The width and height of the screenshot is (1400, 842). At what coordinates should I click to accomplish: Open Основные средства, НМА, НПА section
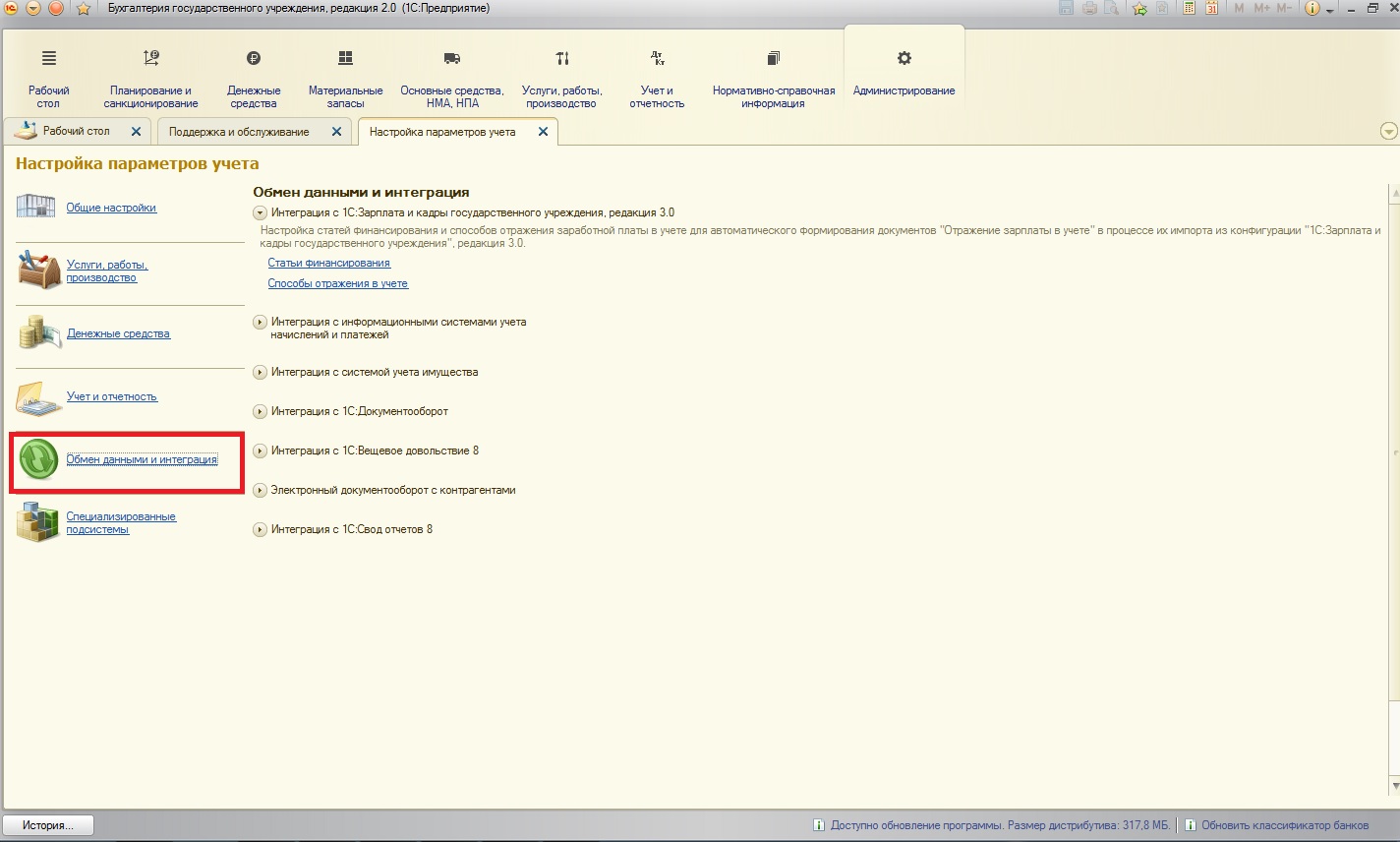coord(452,79)
